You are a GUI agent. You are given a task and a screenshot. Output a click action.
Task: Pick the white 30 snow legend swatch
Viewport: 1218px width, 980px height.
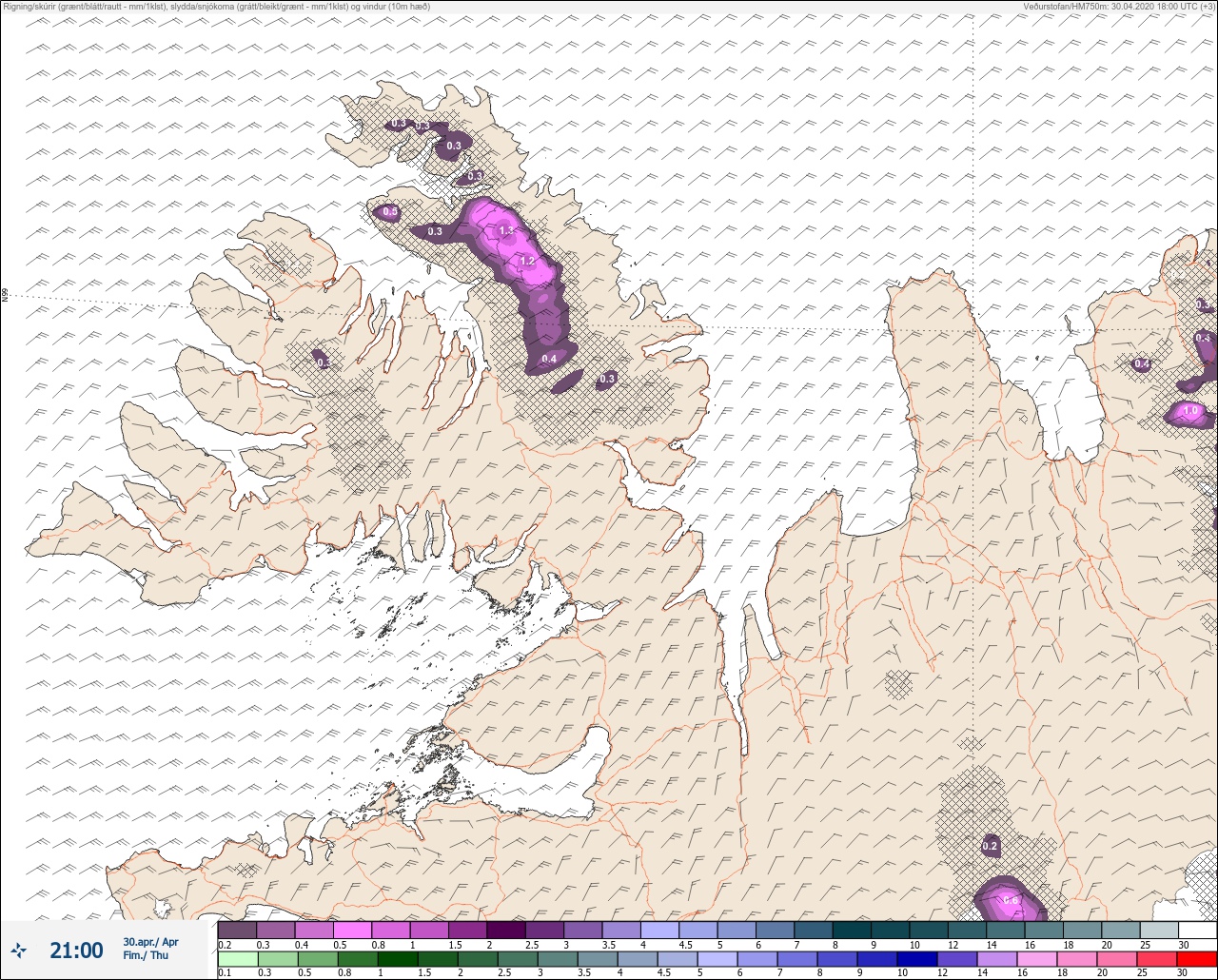pos(1197,930)
